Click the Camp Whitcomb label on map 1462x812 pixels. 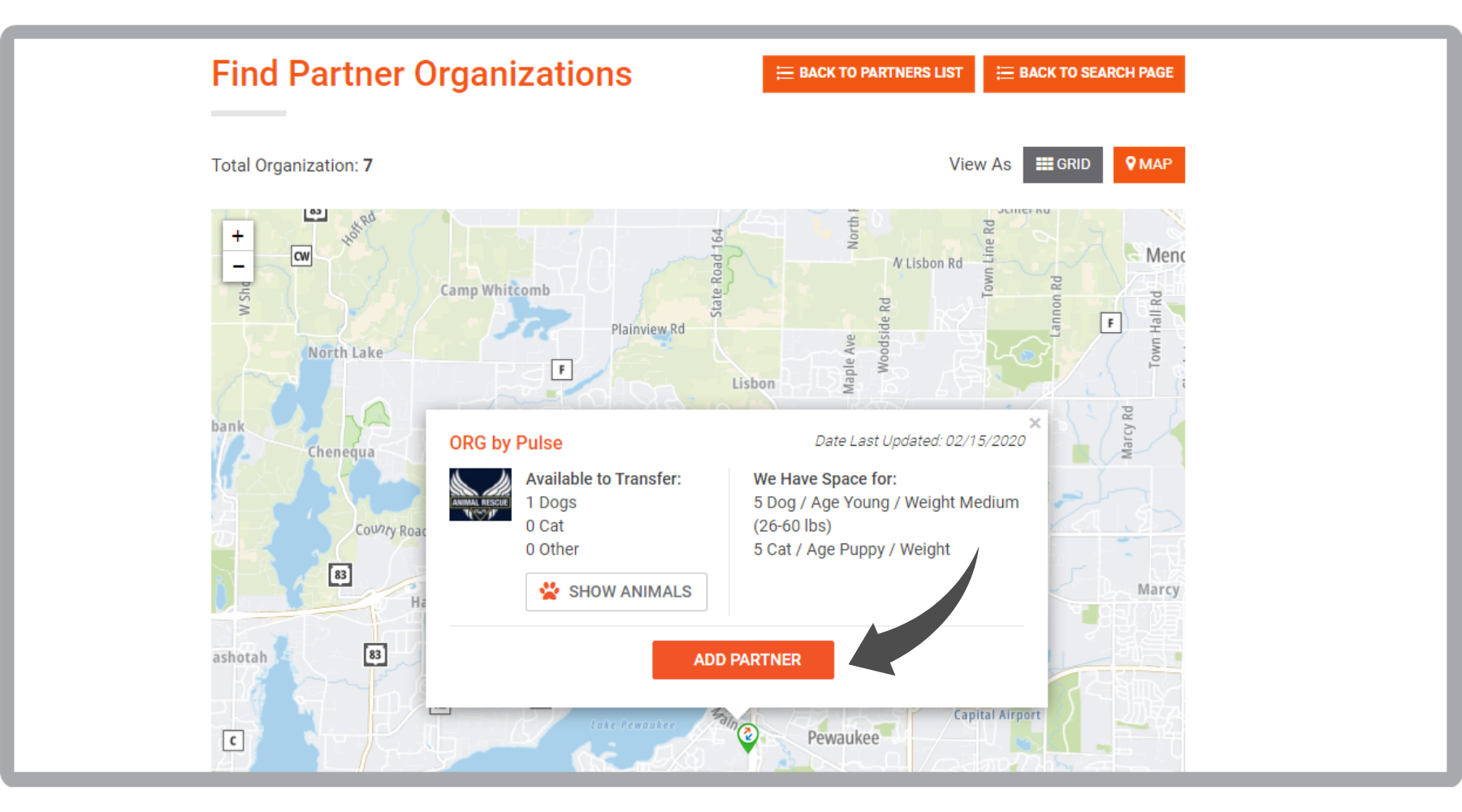495,291
